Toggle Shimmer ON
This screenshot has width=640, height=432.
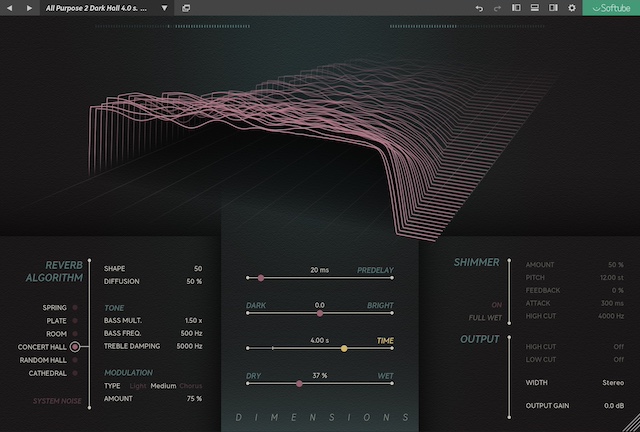point(496,304)
